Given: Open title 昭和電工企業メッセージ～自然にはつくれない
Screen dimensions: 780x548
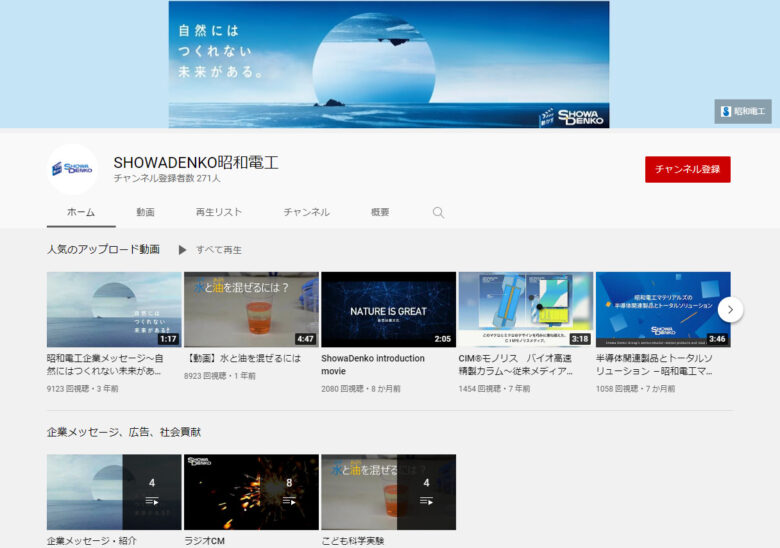Looking at the screenshot, I should (105, 365).
